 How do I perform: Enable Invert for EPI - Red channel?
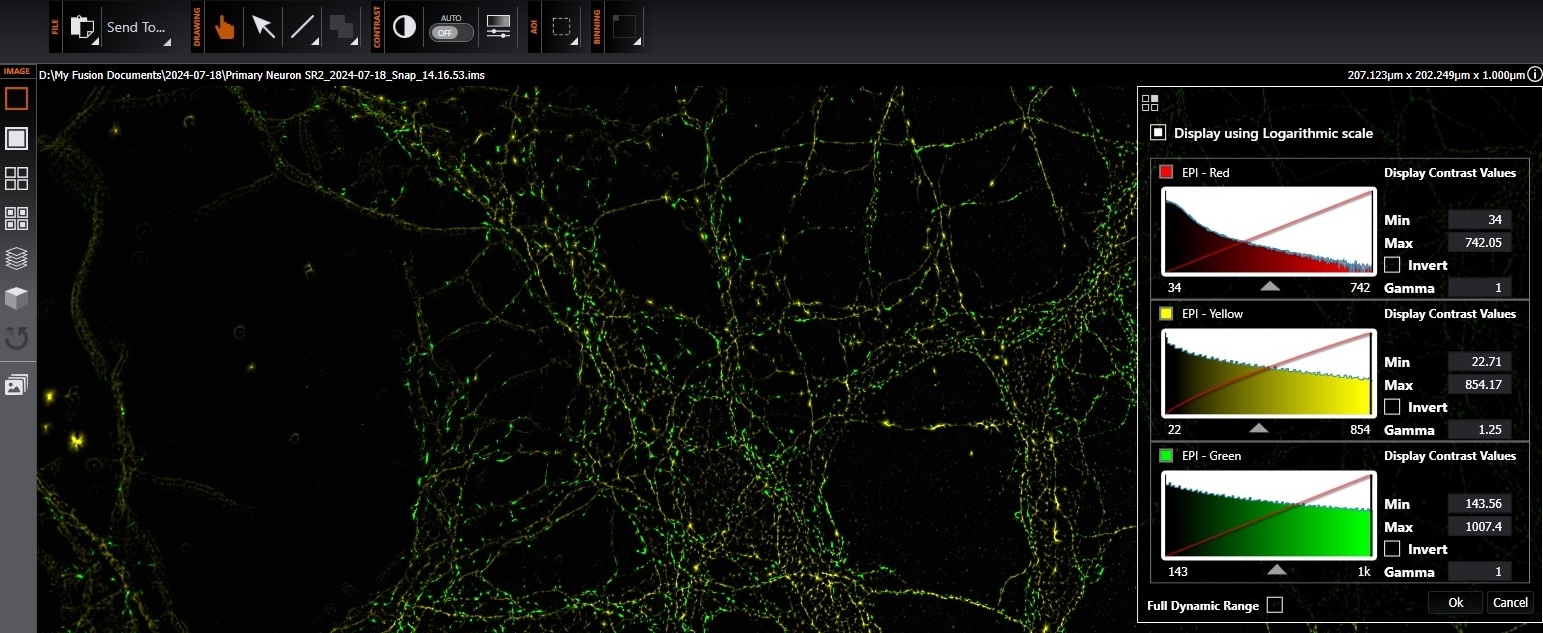[x=1392, y=265]
